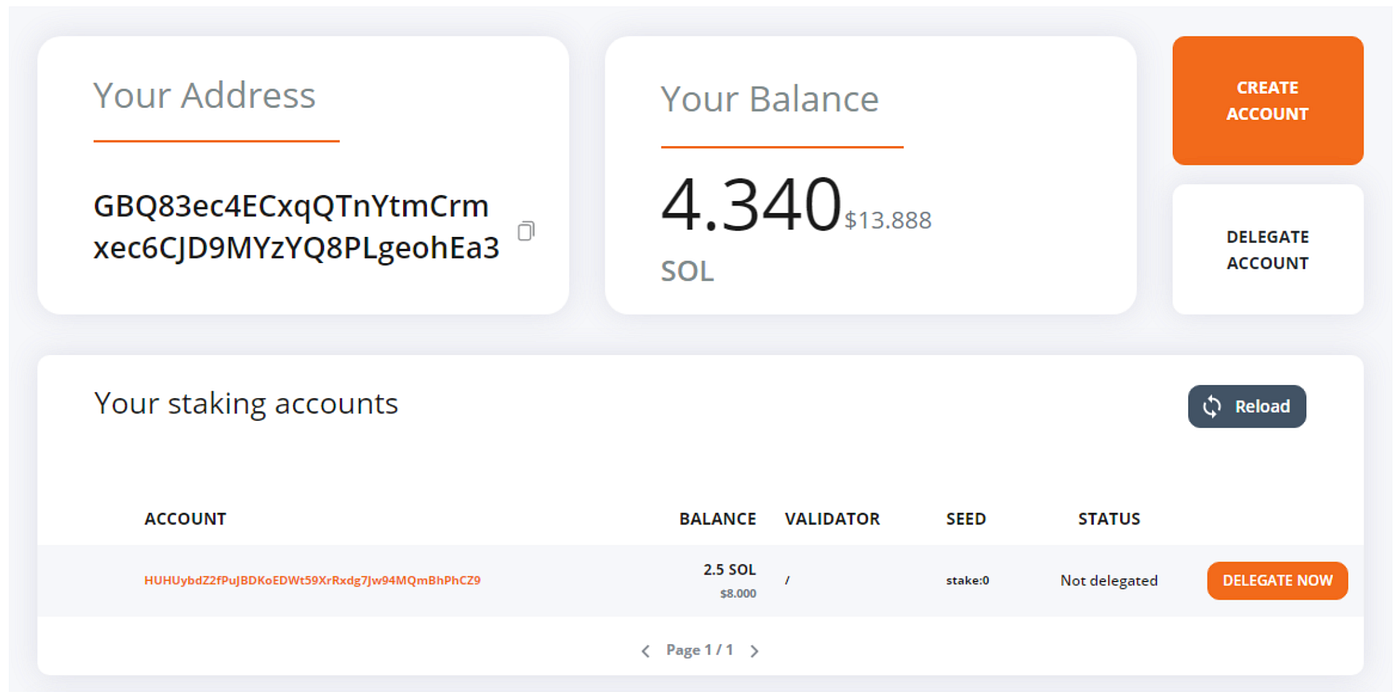Click the ACCOUNT column header
Image resolution: width=1400 pixels, height=697 pixels.
point(185,519)
